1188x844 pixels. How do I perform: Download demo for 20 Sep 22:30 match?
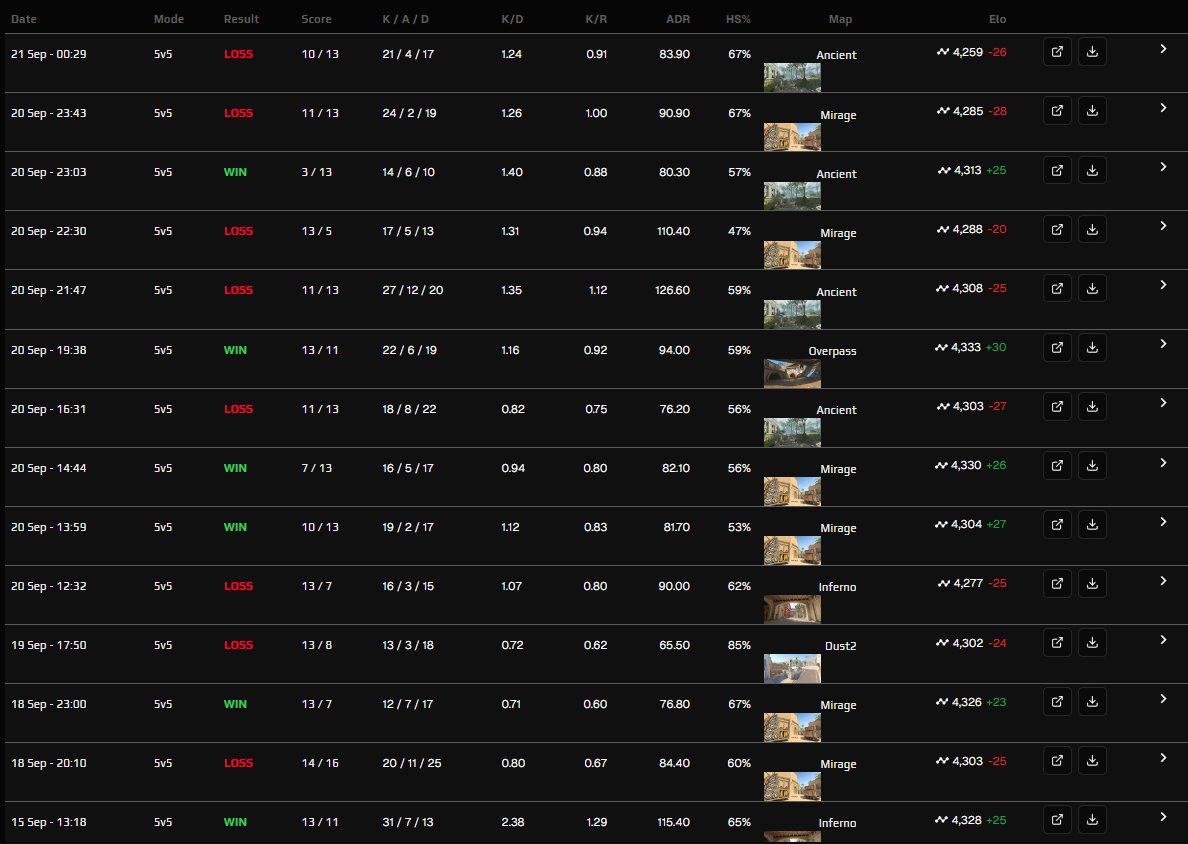tap(1092, 230)
